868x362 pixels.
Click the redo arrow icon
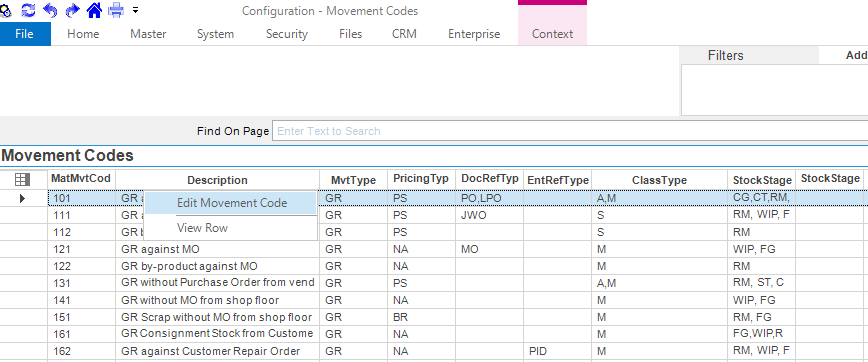pos(72,10)
